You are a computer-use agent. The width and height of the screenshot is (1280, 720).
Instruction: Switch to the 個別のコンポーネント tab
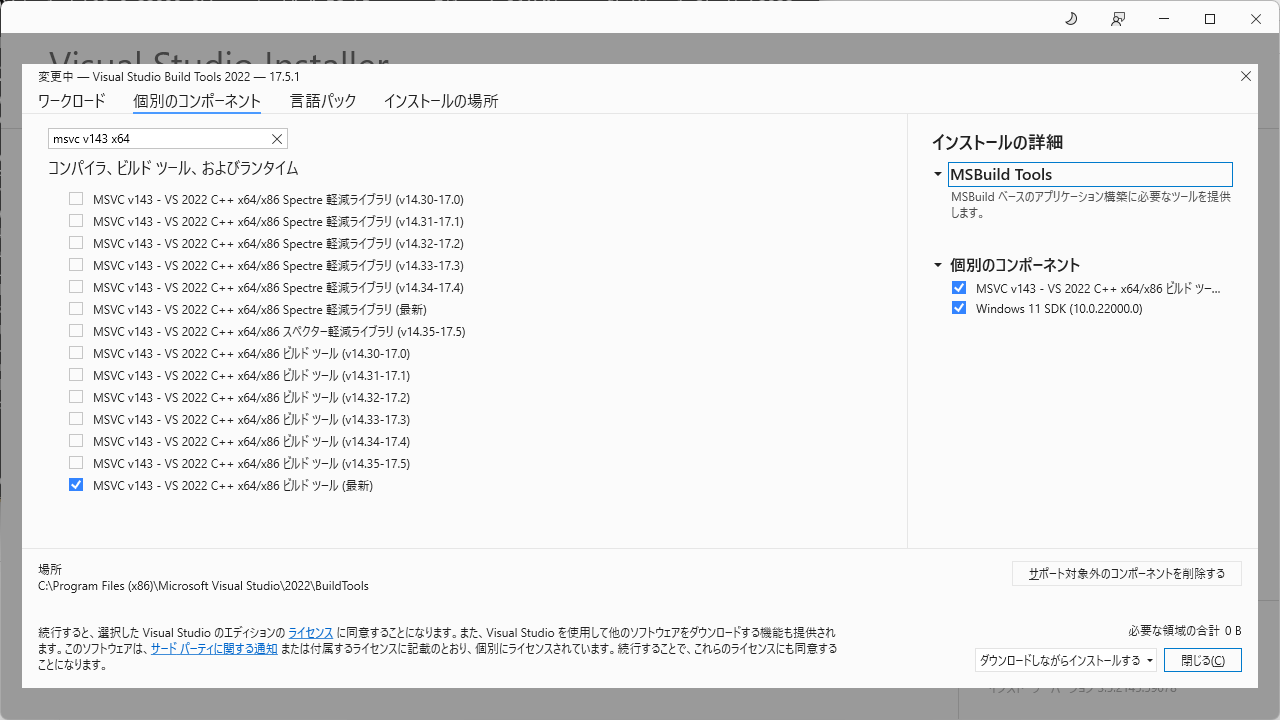point(197,101)
